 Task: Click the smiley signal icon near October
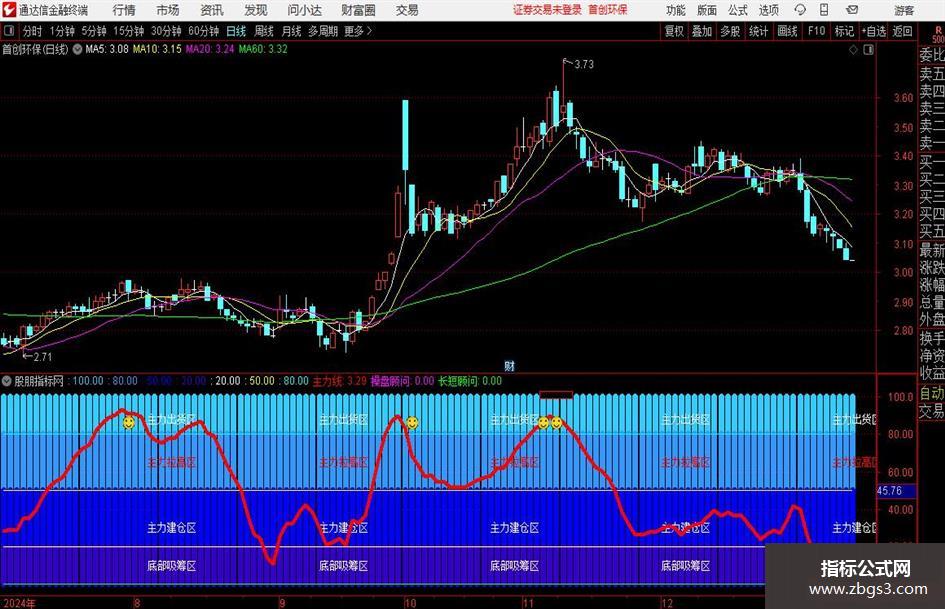point(412,423)
